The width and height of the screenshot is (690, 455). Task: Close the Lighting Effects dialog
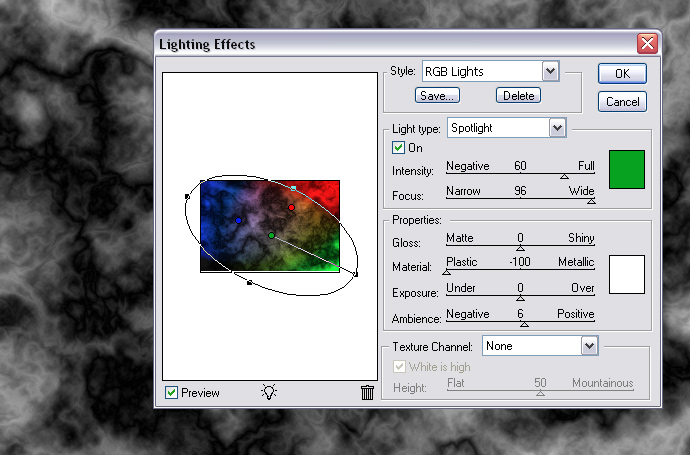point(647,44)
